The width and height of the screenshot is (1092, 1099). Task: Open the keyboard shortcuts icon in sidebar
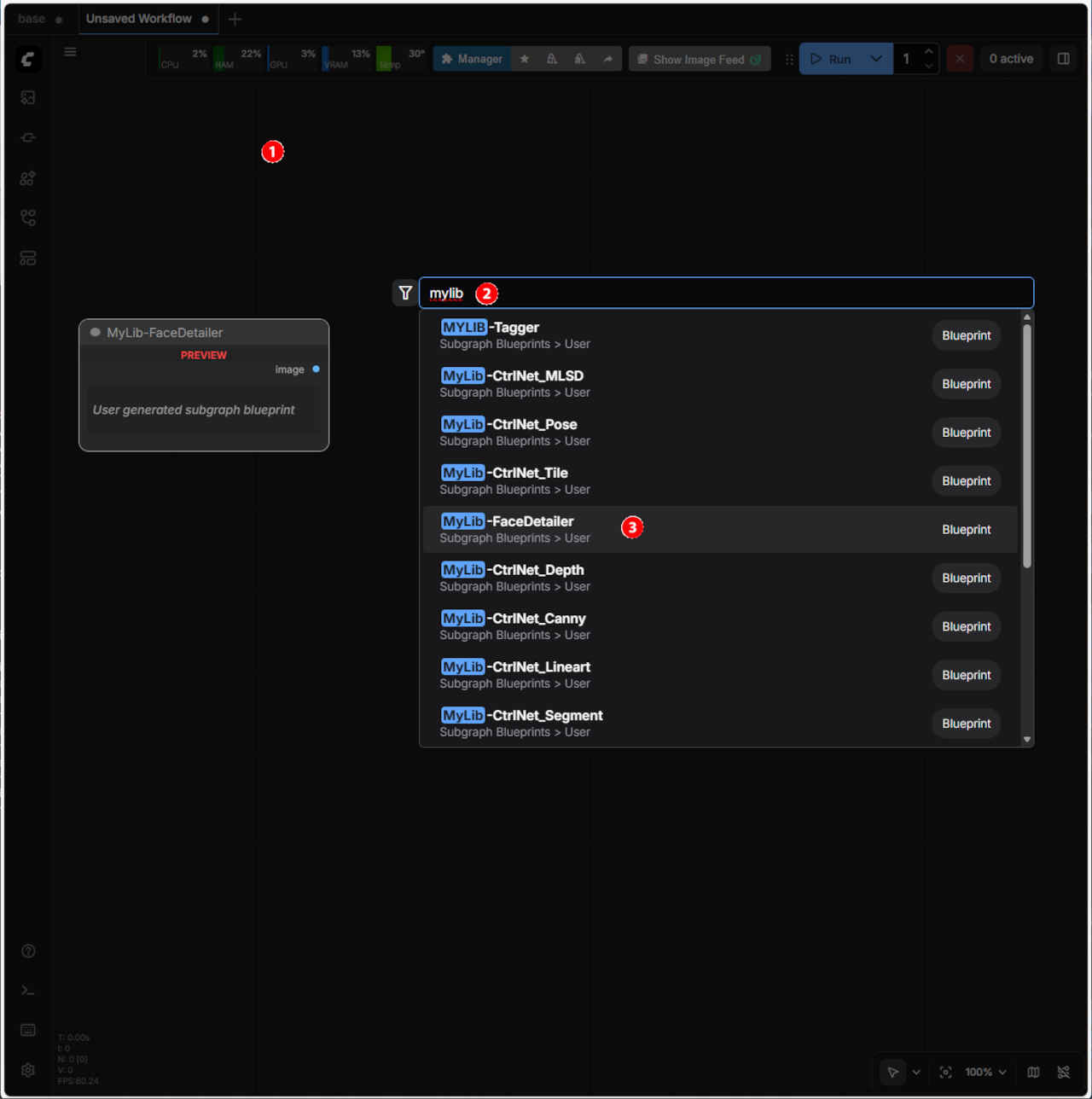coord(28,1030)
